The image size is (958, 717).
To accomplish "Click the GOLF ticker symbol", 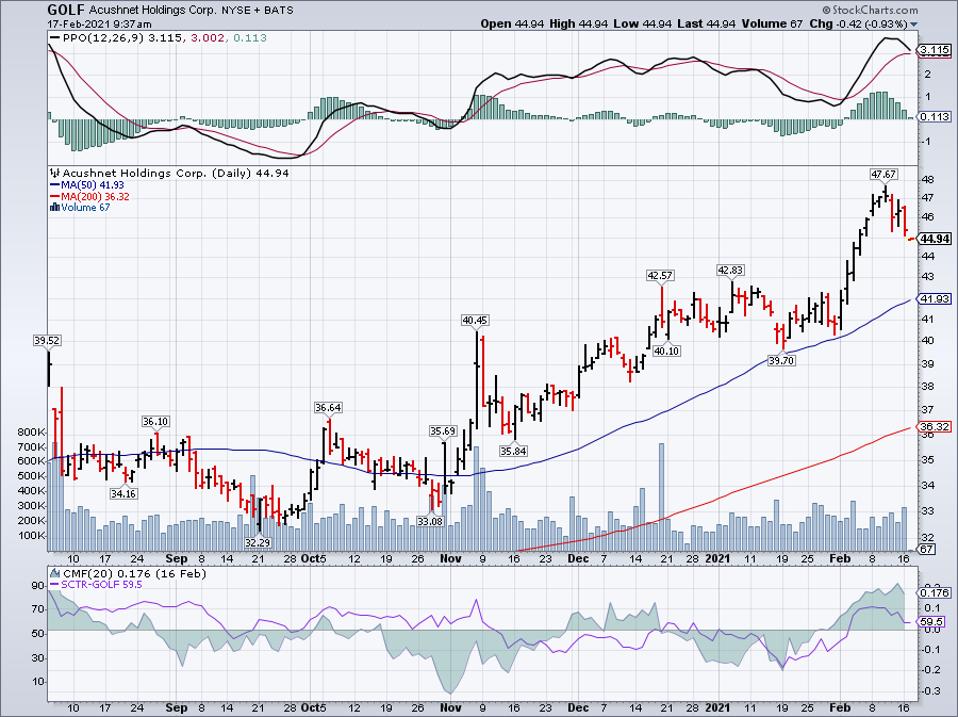I will tap(66, 10).
